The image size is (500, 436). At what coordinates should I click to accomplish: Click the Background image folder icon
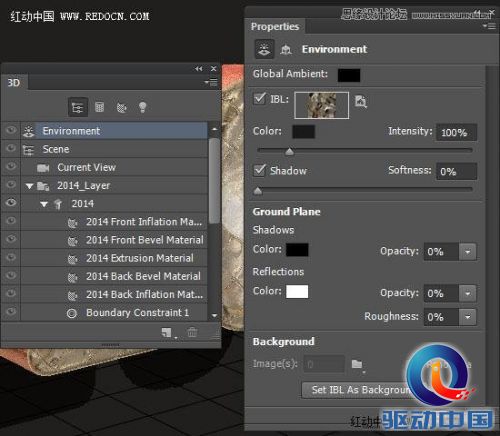coord(358,364)
